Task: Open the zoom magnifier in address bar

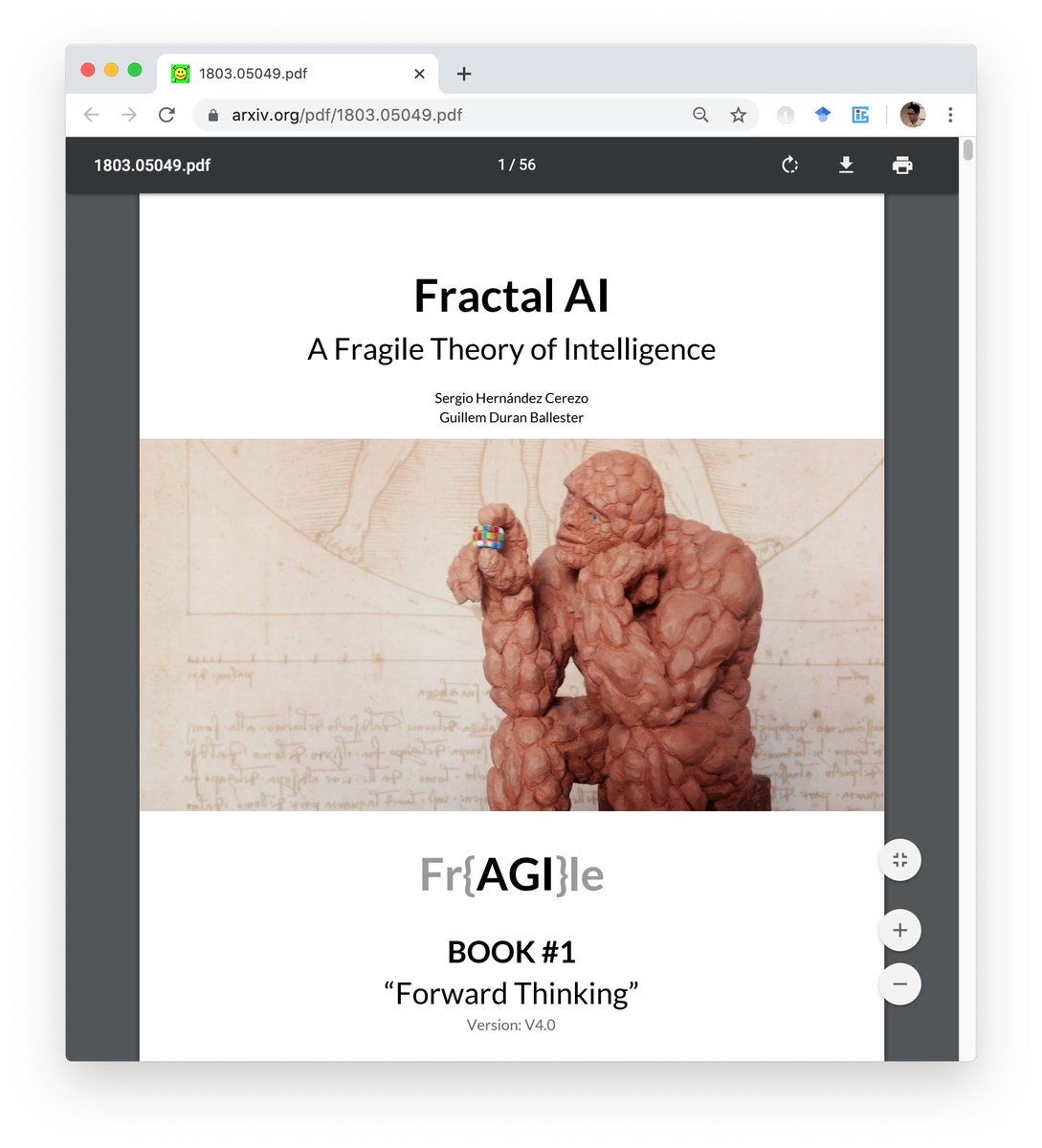Action: (700, 115)
